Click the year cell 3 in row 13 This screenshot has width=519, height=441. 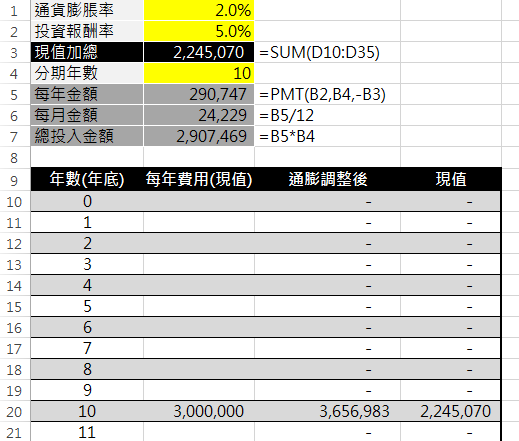pos(87,264)
